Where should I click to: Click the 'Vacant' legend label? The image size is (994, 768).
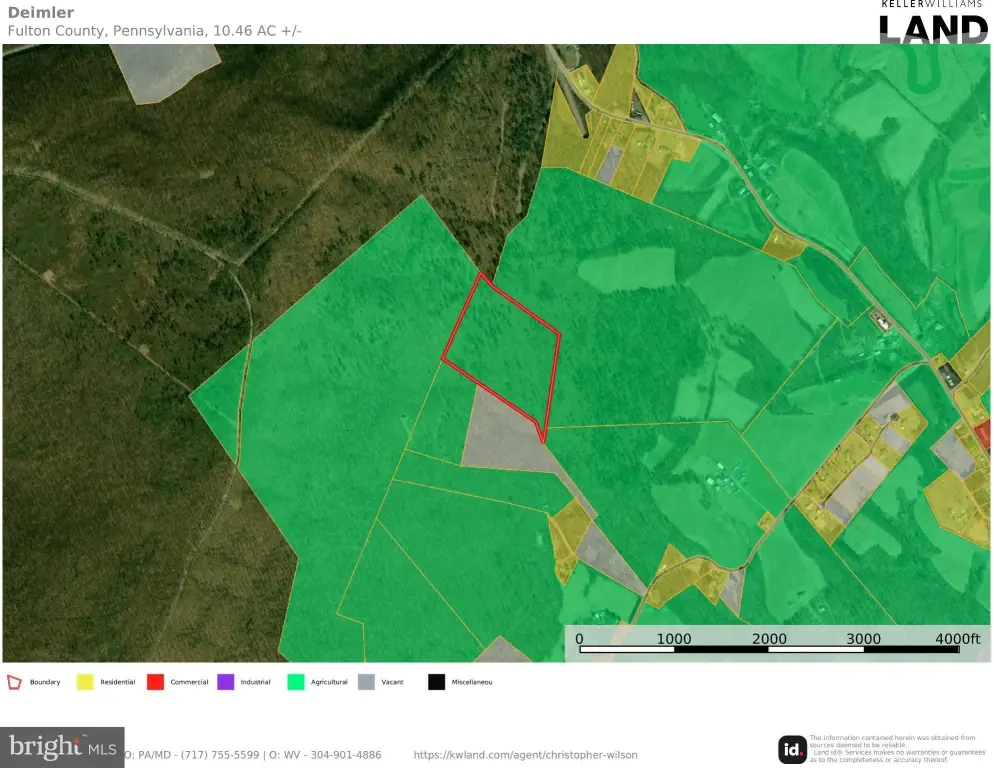[392, 682]
